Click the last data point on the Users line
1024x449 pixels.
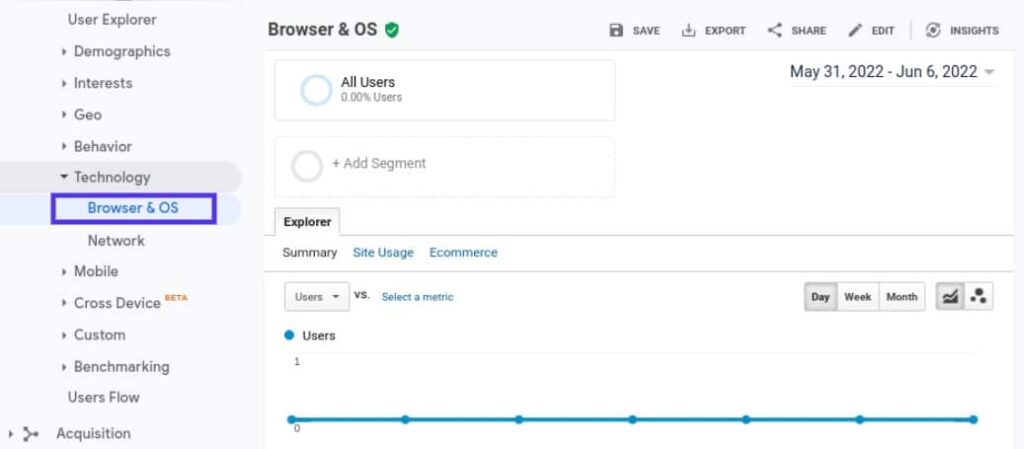(x=972, y=420)
